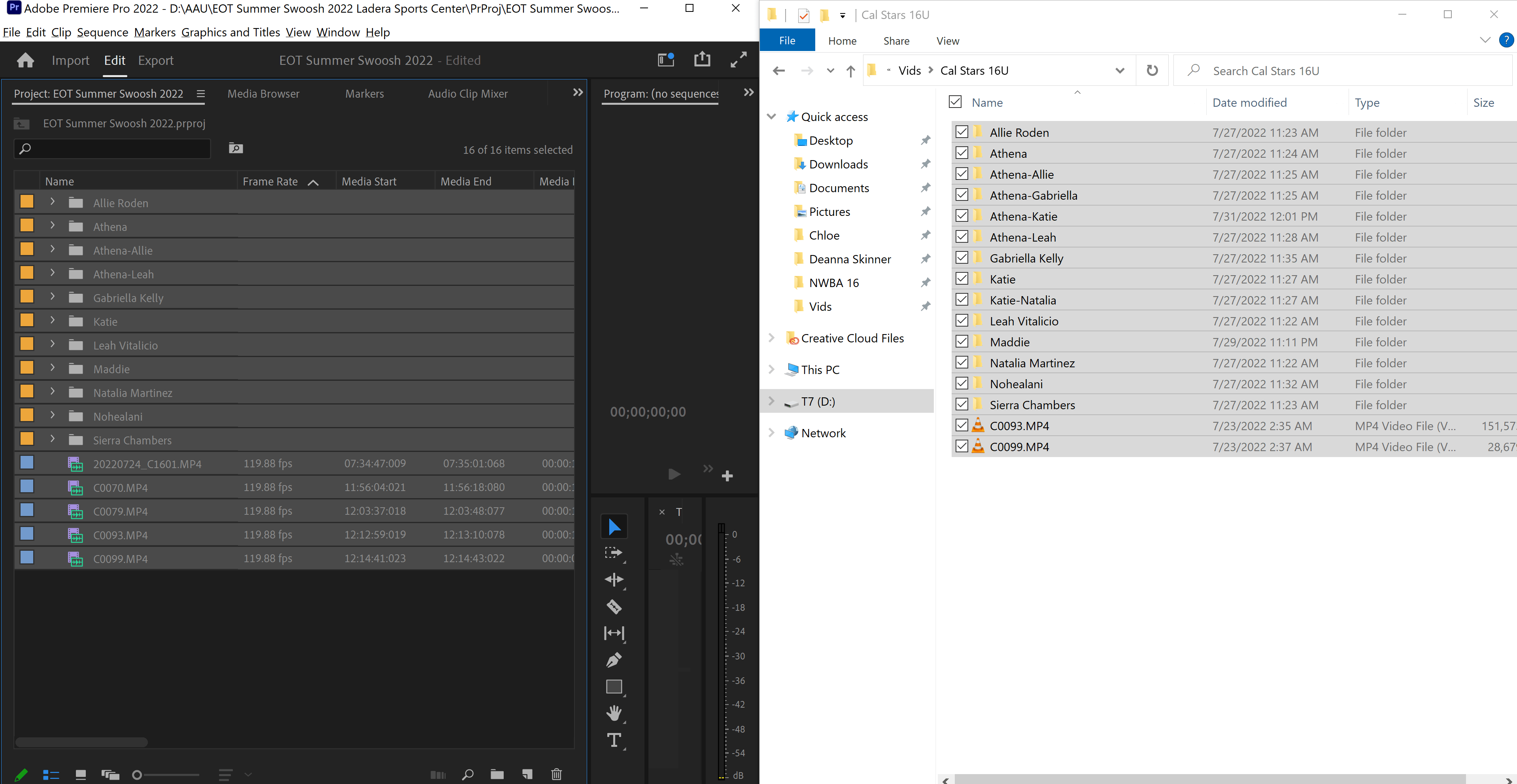Toggle the C0093.MP4 checkbox off
The width and height of the screenshot is (1517, 784).
coord(962,425)
